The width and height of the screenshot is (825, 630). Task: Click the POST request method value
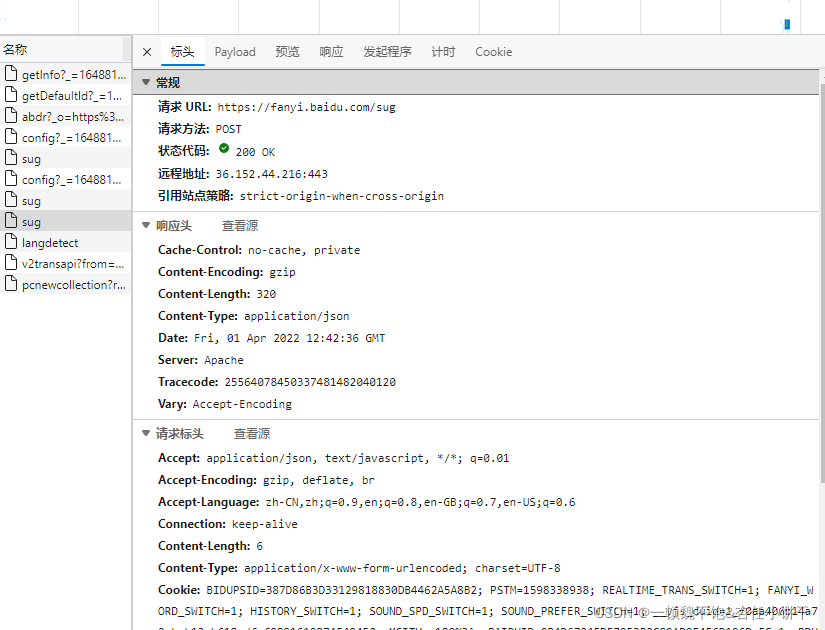click(228, 129)
